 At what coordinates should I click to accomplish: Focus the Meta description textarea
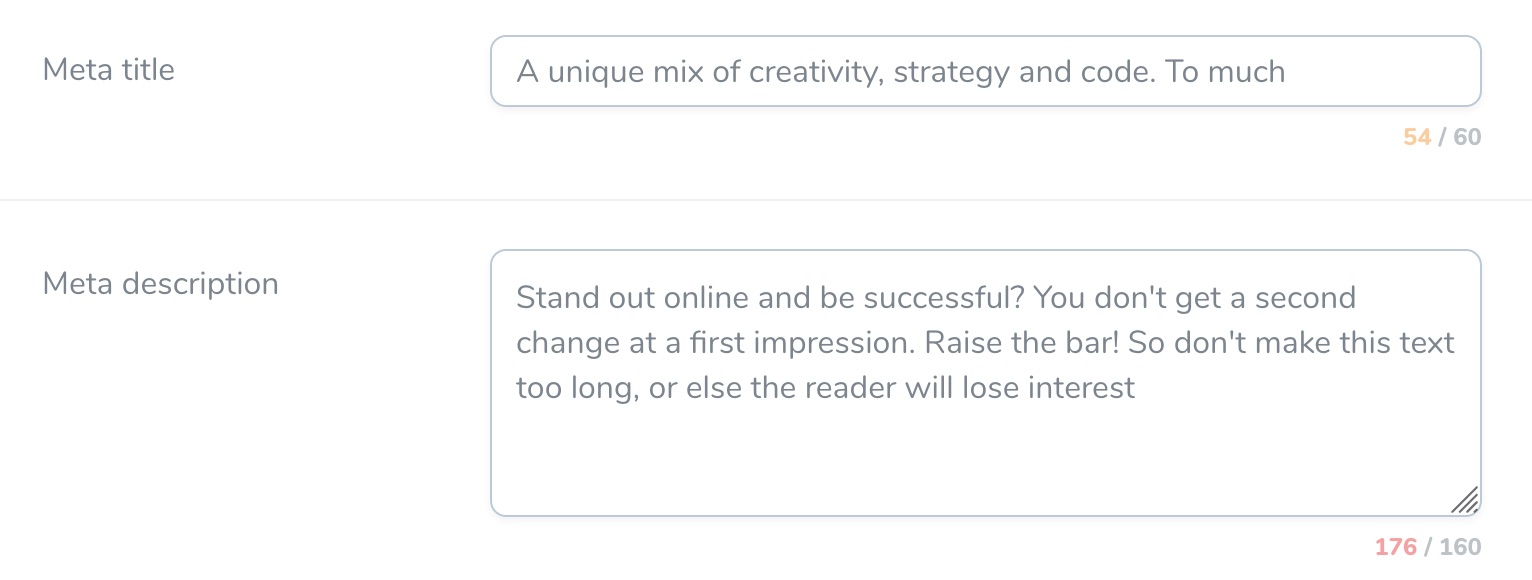click(985, 383)
